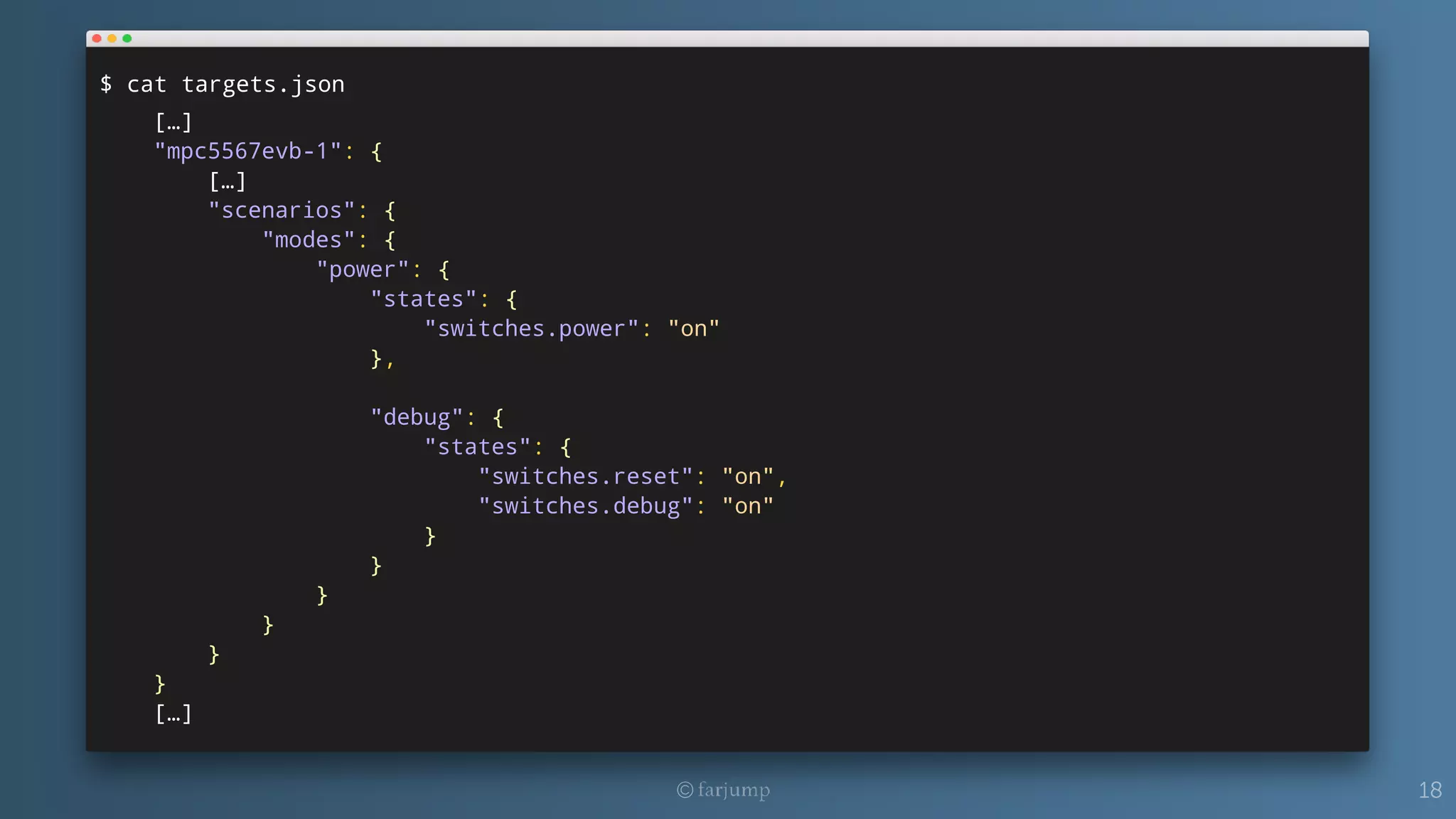Click the "scenarios" key in the JSON
The image size is (1456, 819).
[x=282, y=210]
